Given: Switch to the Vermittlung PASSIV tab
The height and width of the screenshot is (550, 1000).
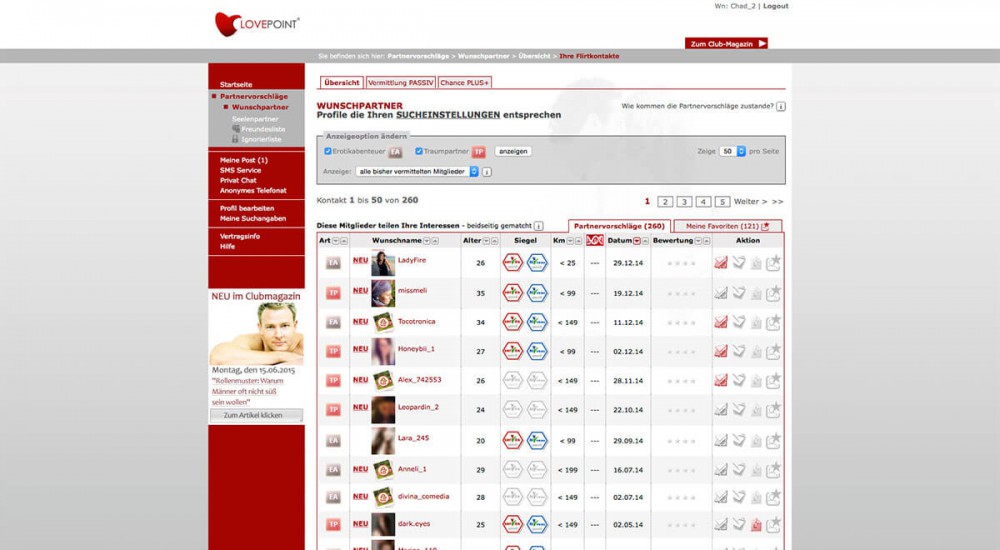Looking at the screenshot, I should pyautogui.click(x=400, y=82).
